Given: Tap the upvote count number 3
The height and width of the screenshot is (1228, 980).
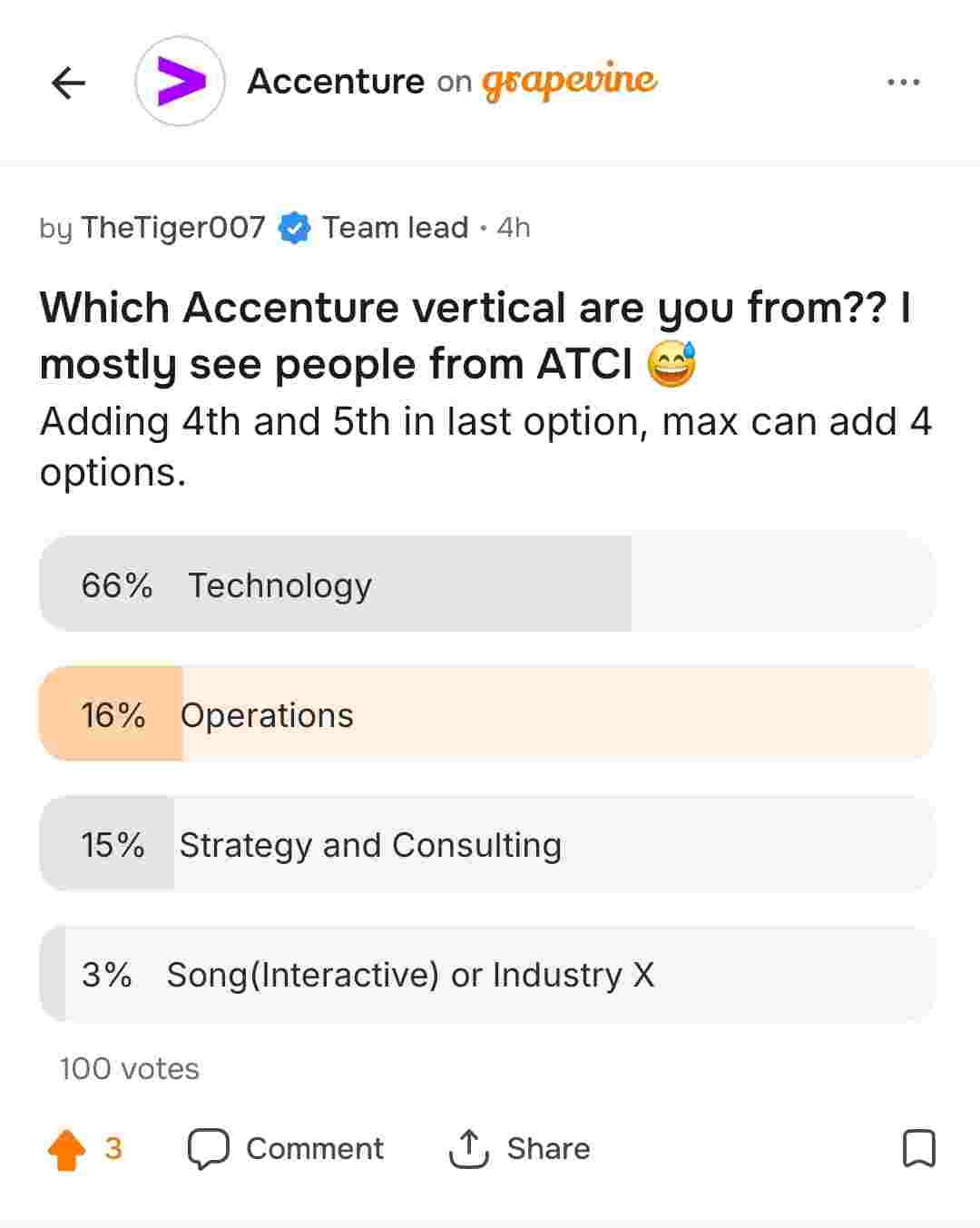Looking at the screenshot, I should 113,1149.
